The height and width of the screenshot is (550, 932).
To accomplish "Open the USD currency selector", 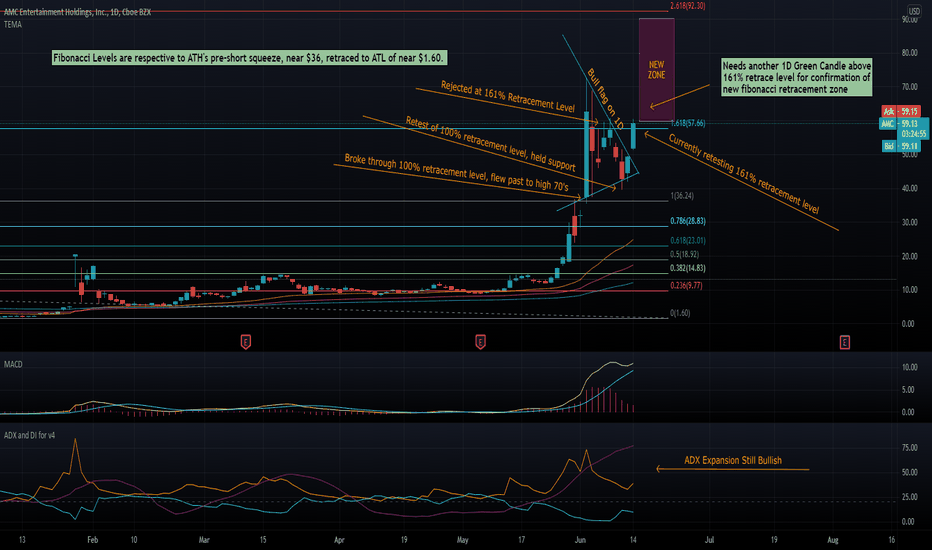I will tap(914, 11).
